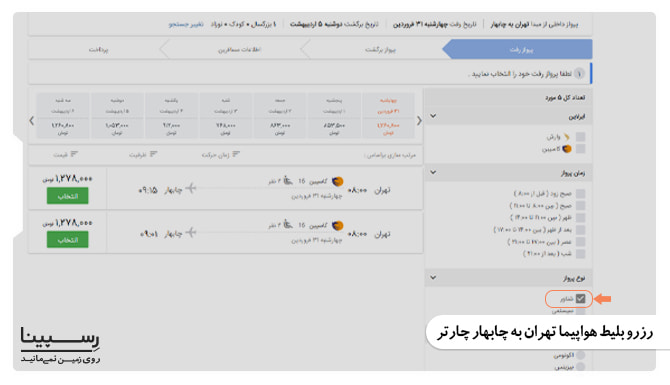
Task: Go to the previous dates with the right carousel arrow
Action: (419, 120)
